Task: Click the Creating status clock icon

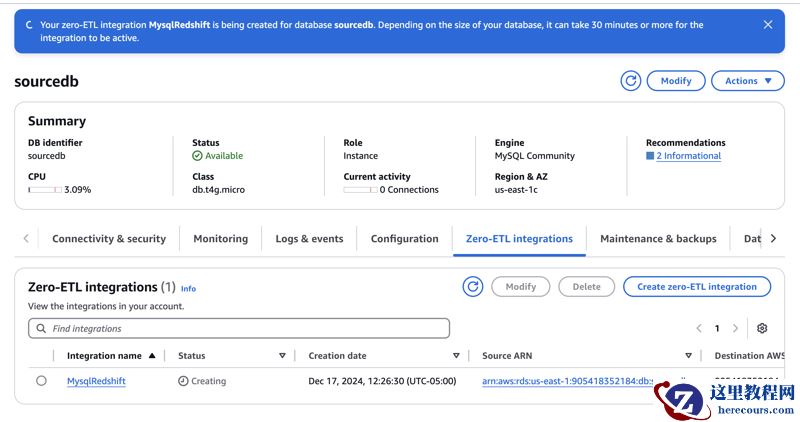Action: click(x=183, y=381)
